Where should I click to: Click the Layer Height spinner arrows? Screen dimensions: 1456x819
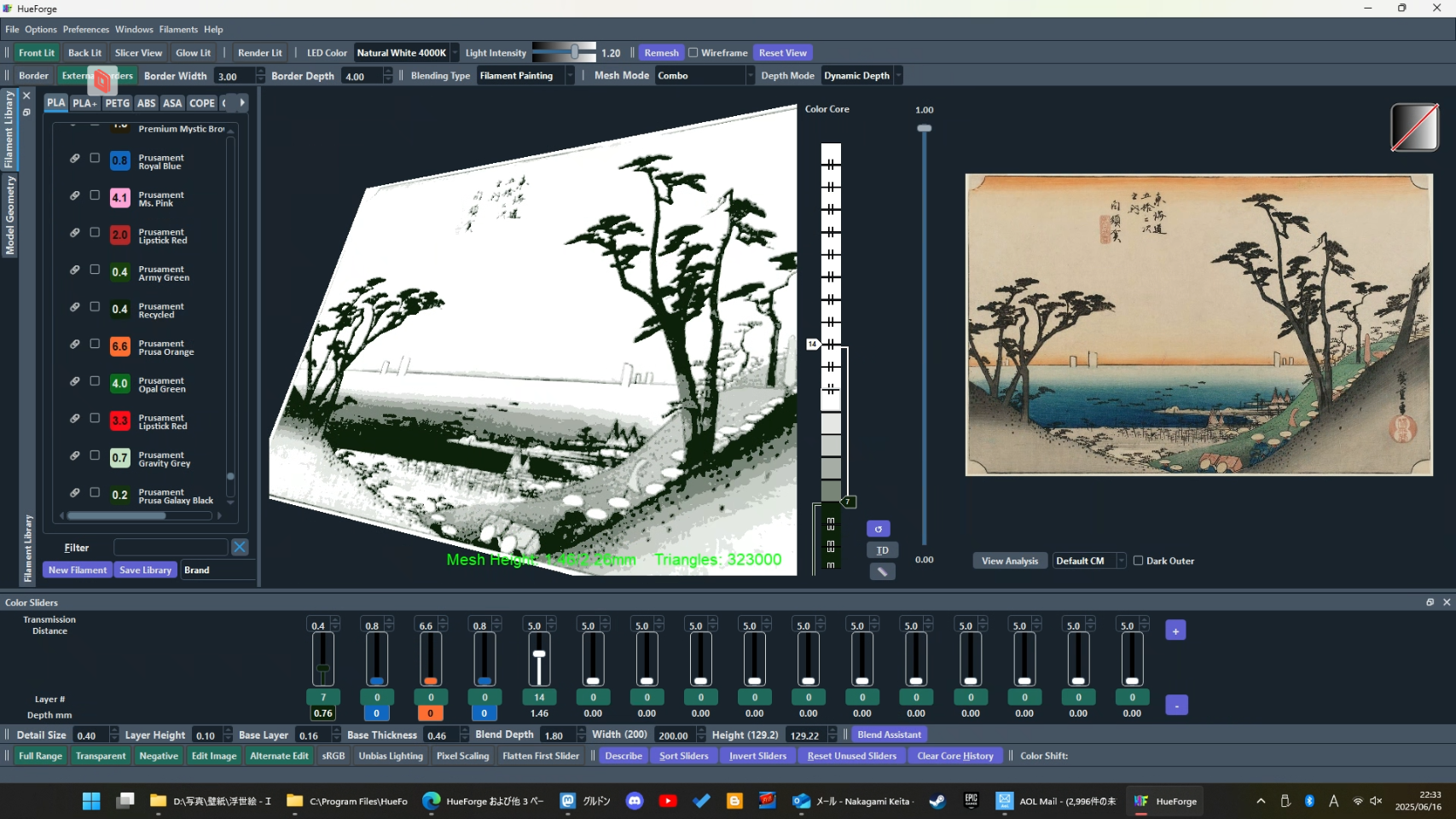tap(228, 735)
